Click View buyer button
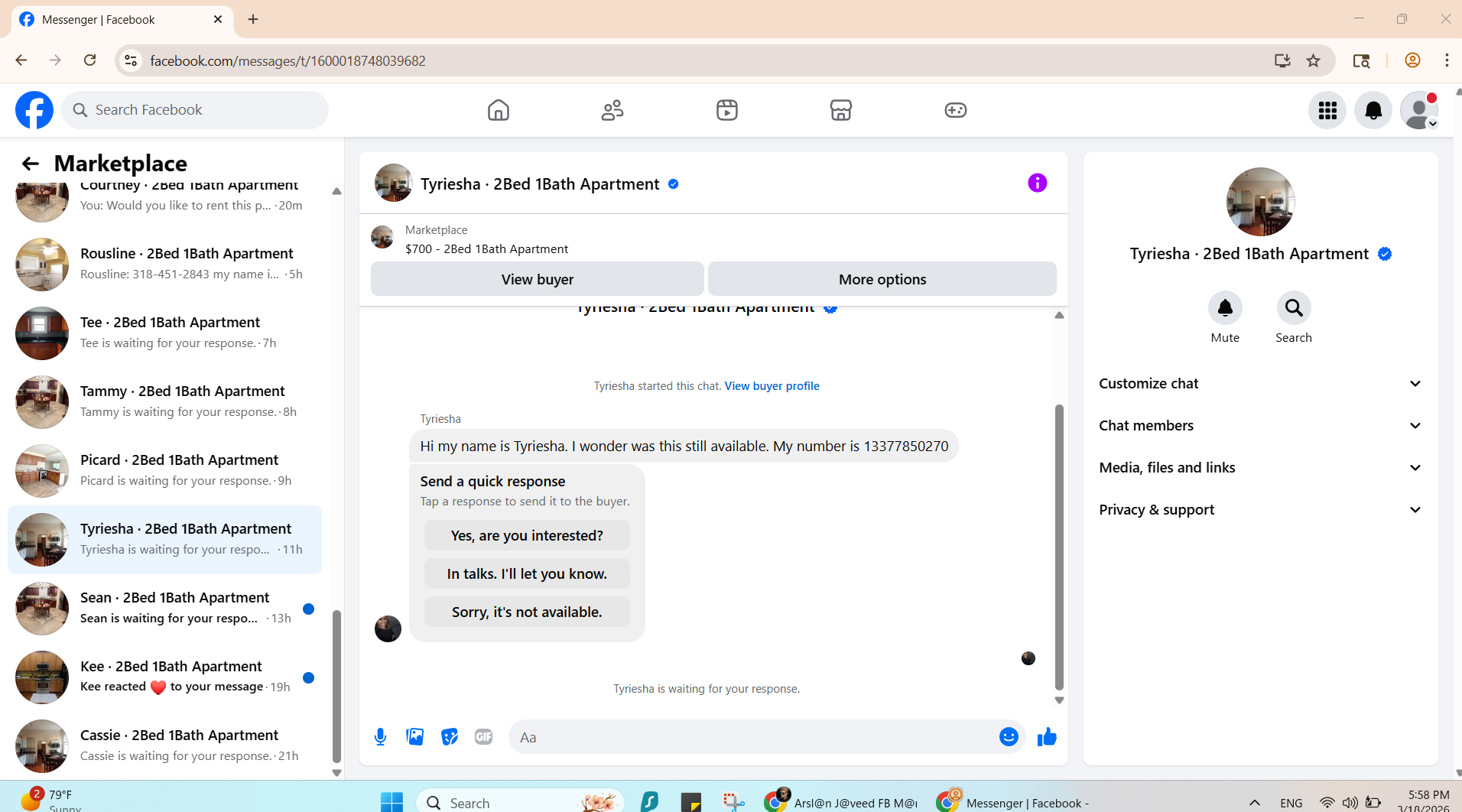 (537, 279)
